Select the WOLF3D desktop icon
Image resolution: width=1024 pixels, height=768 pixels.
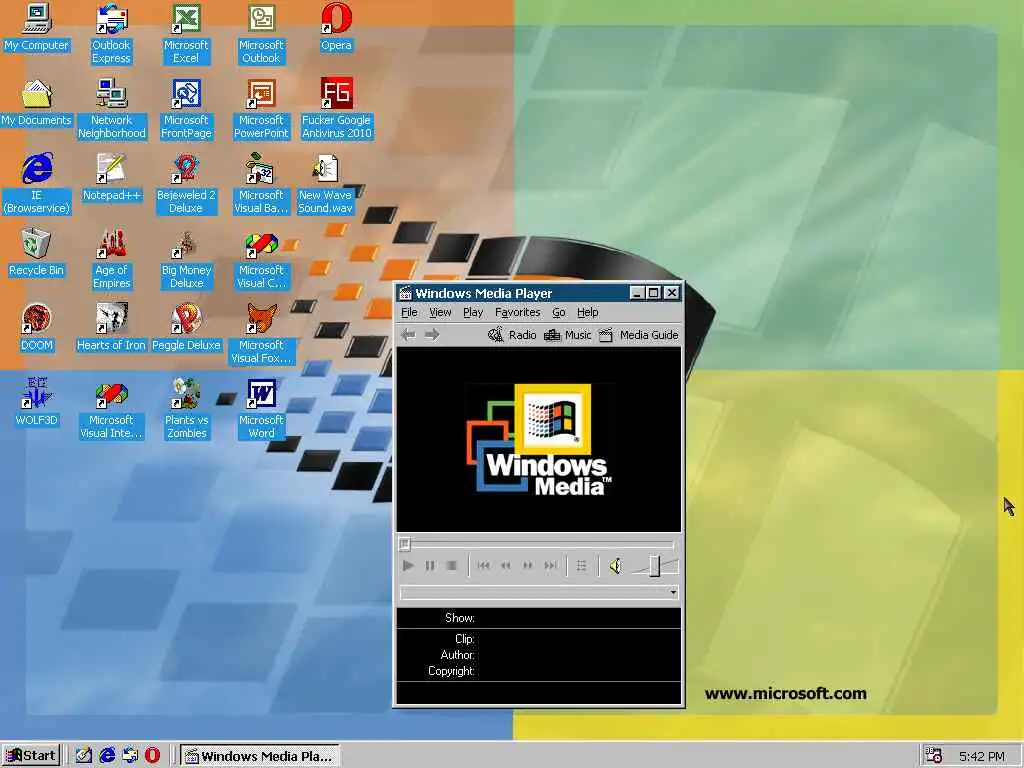coord(36,403)
